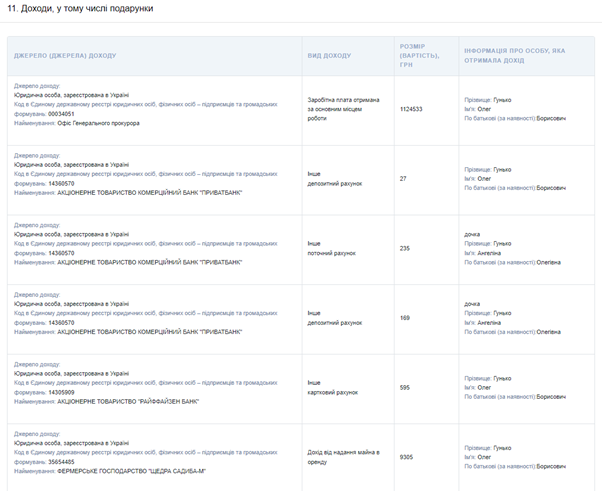Click income amount 169
The height and width of the screenshot is (491, 602).
click(405, 318)
